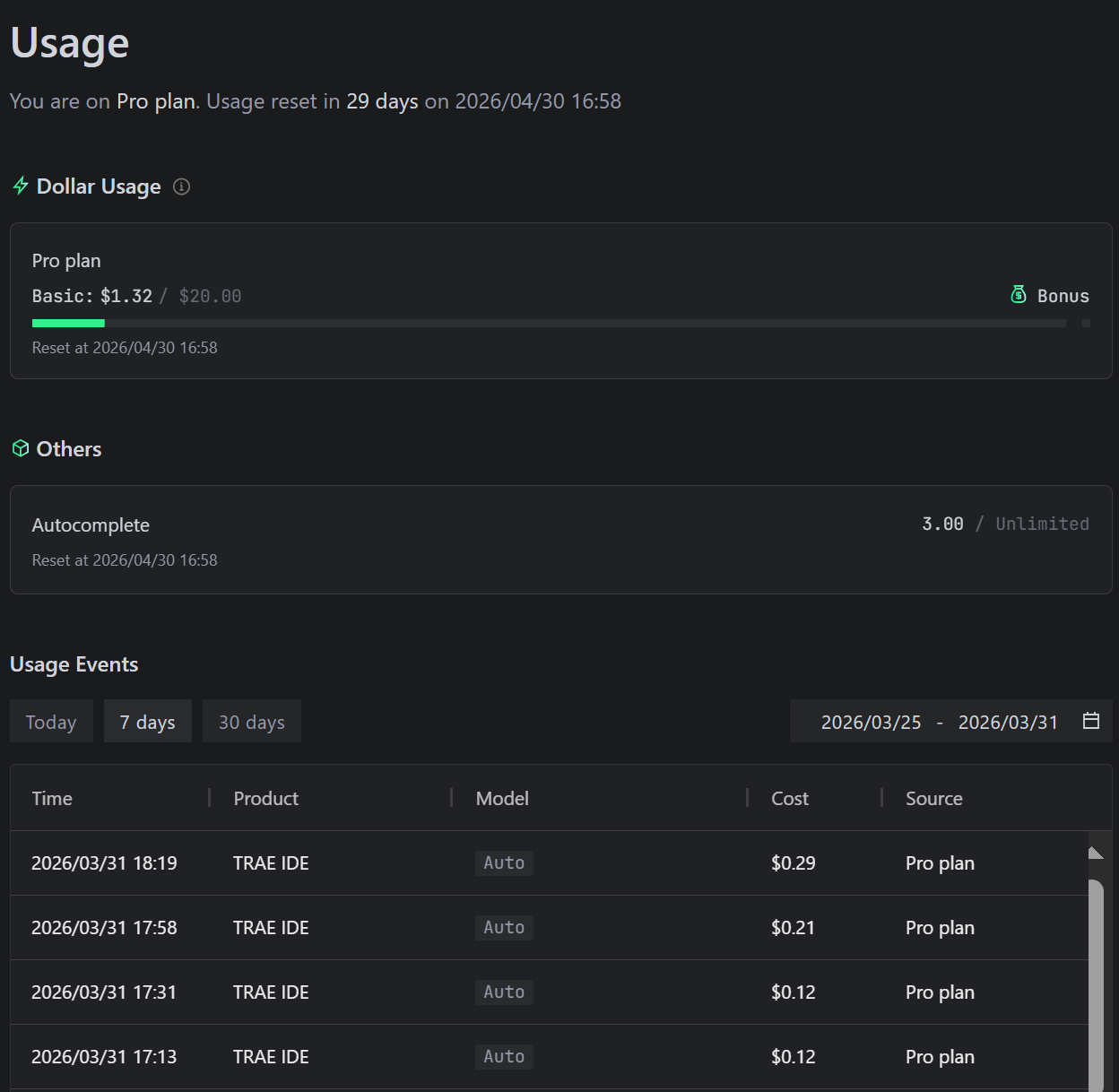Open the calendar date picker icon
This screenshot has height=1092, width=1119.
click(x=1090, y=721)
